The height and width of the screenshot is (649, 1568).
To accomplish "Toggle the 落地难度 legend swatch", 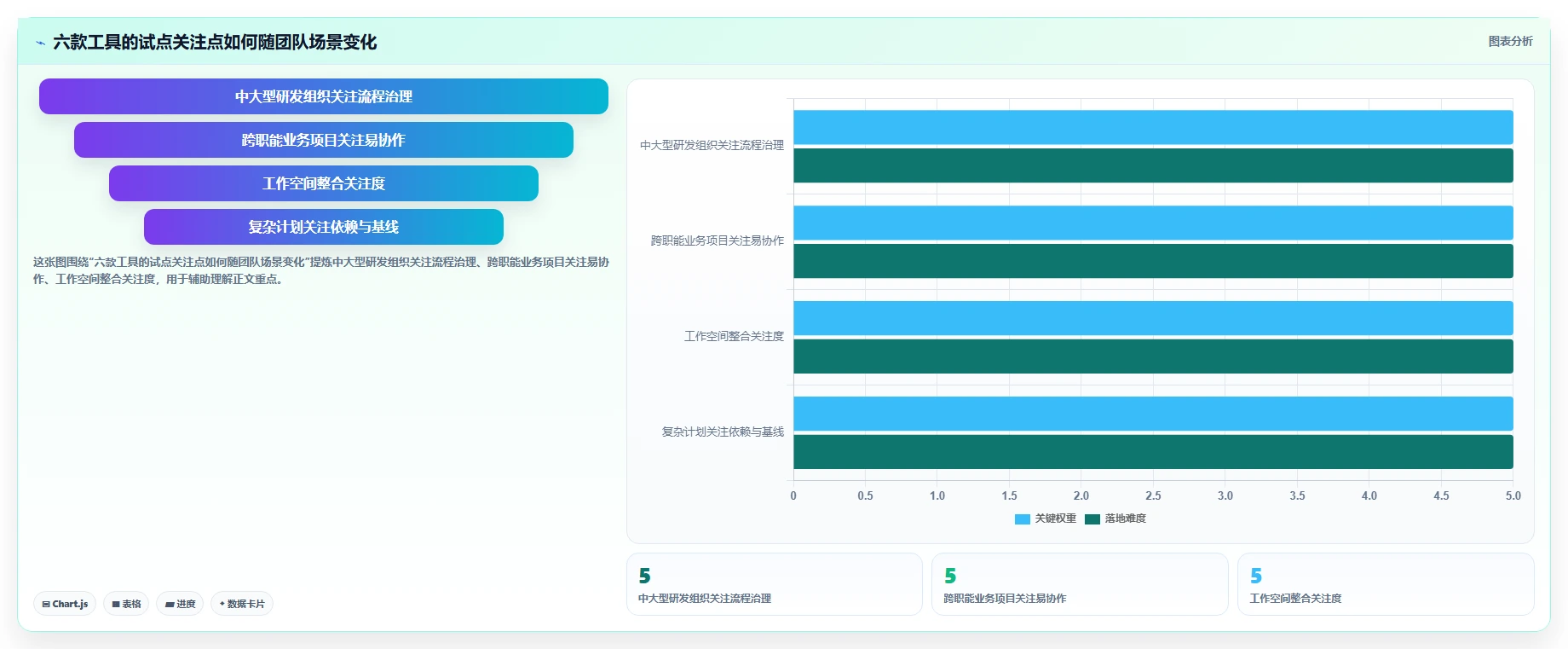I will (1092, 519).
